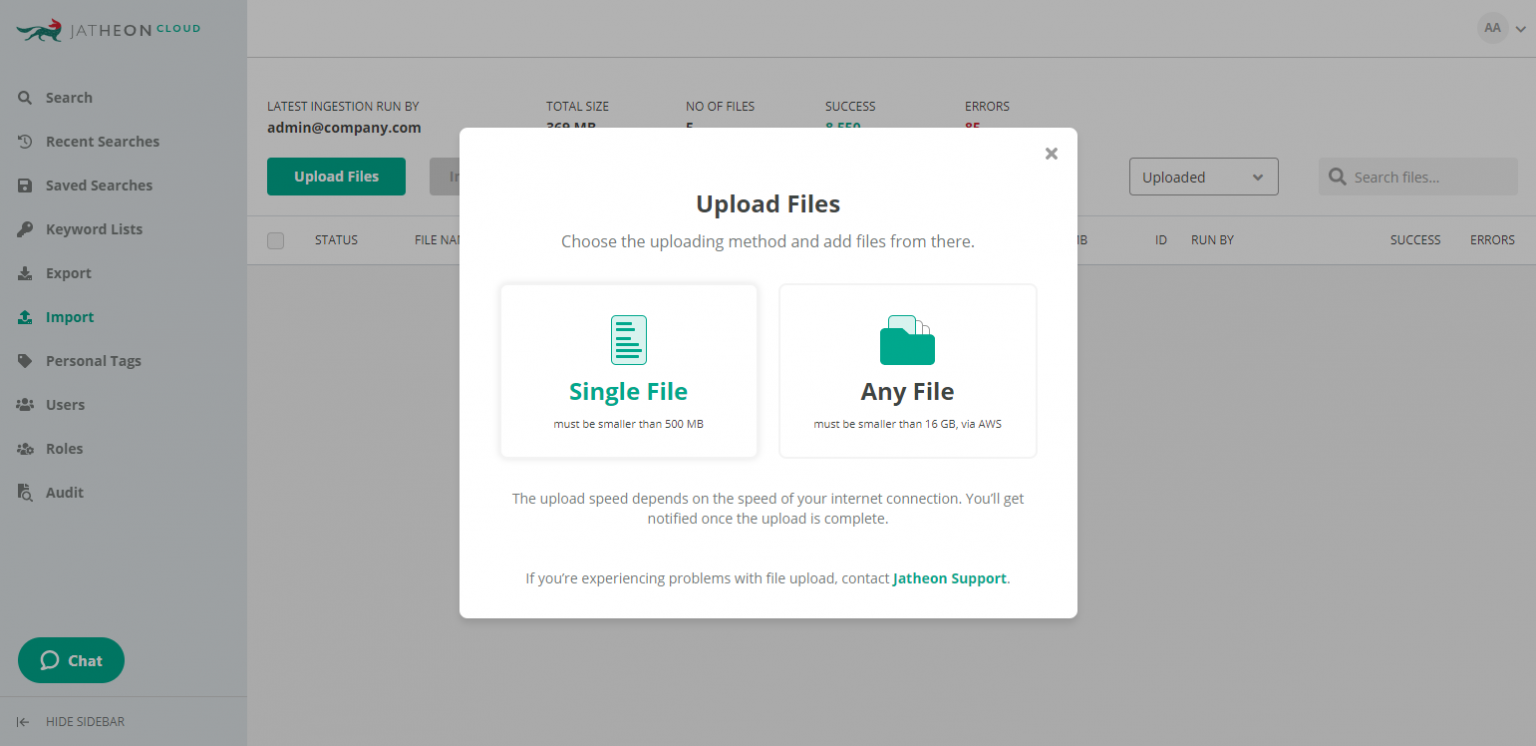Select the Export icon in the sidebar
1536x746 pixels.
tap(26, 273)
